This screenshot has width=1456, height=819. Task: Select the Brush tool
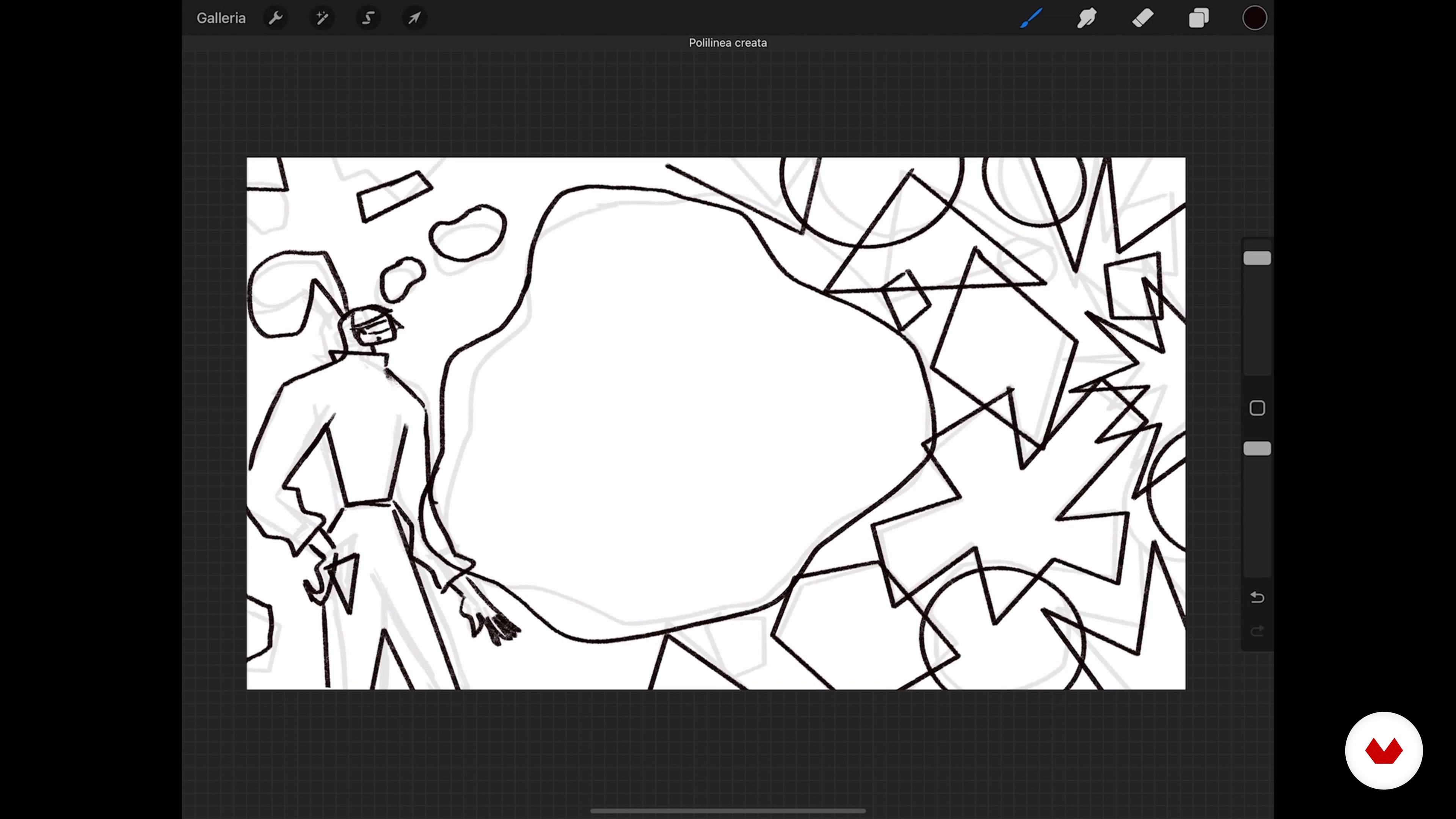[x=1031, y=18]
